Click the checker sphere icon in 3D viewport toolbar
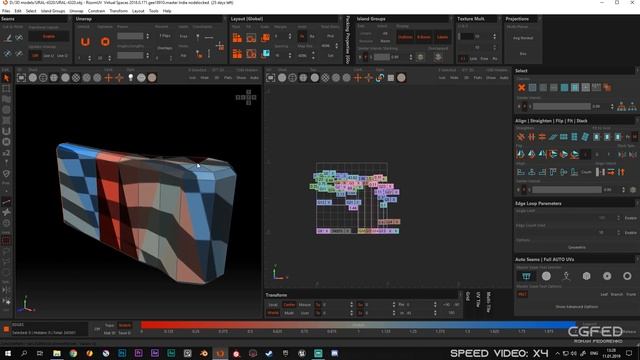Screen dimensions: 640x360 pos(76,78)
